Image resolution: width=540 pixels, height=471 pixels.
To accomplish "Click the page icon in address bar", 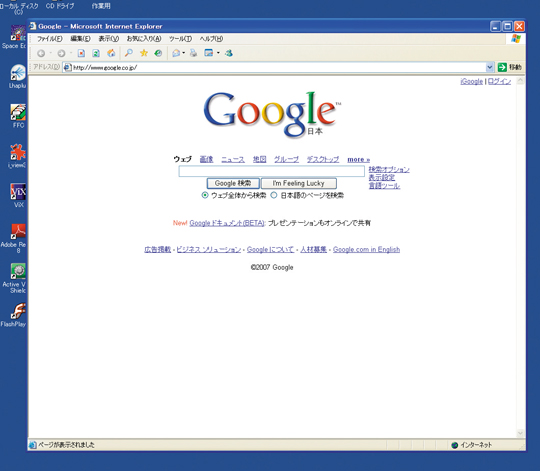I will coord(68,67).
